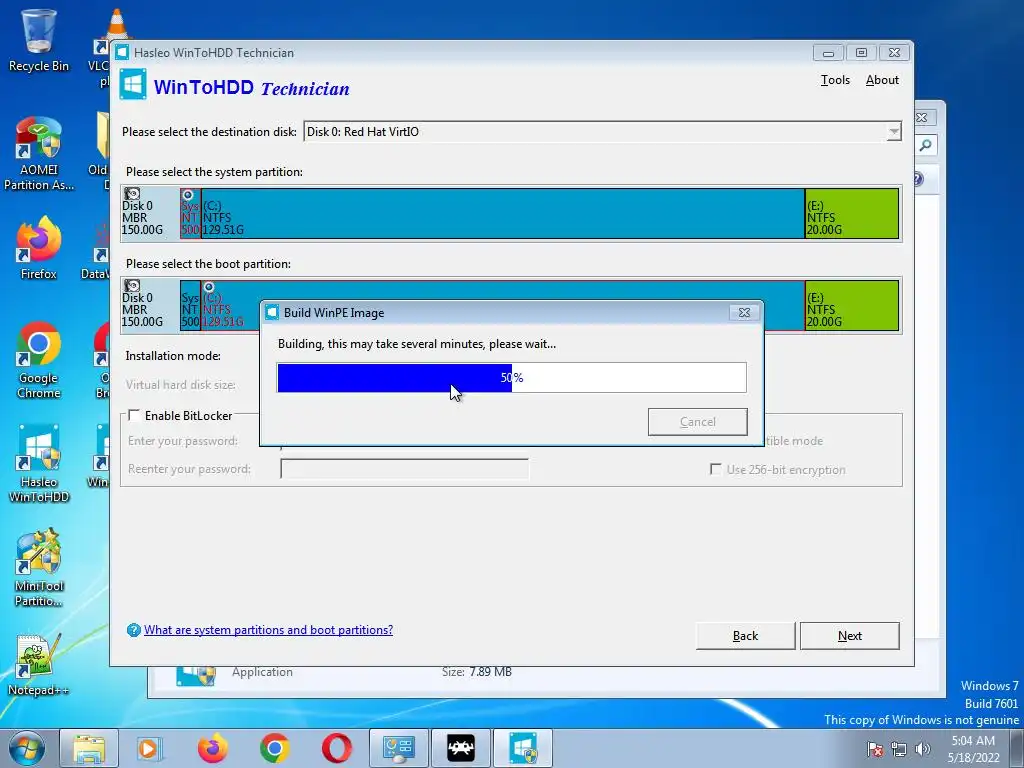Open Notepad++ desktop shortcut
The width and height of the screenshot is (1024, 768).
[38, 665]
